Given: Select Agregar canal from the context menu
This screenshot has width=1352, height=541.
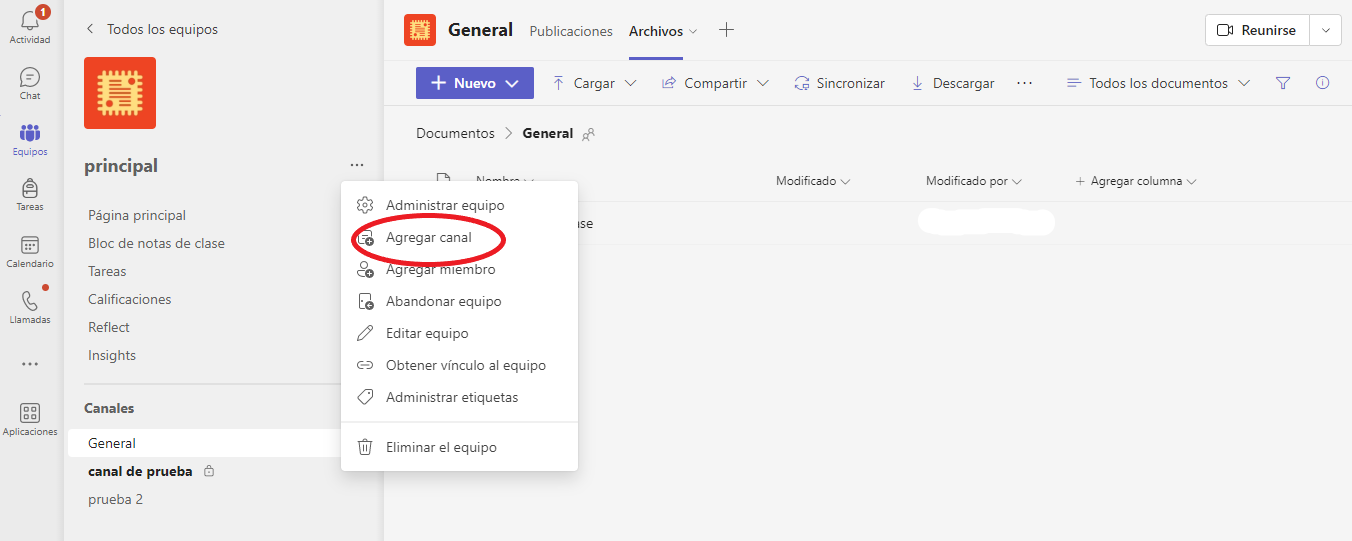Looking at the screenshot, I should 428,238.
